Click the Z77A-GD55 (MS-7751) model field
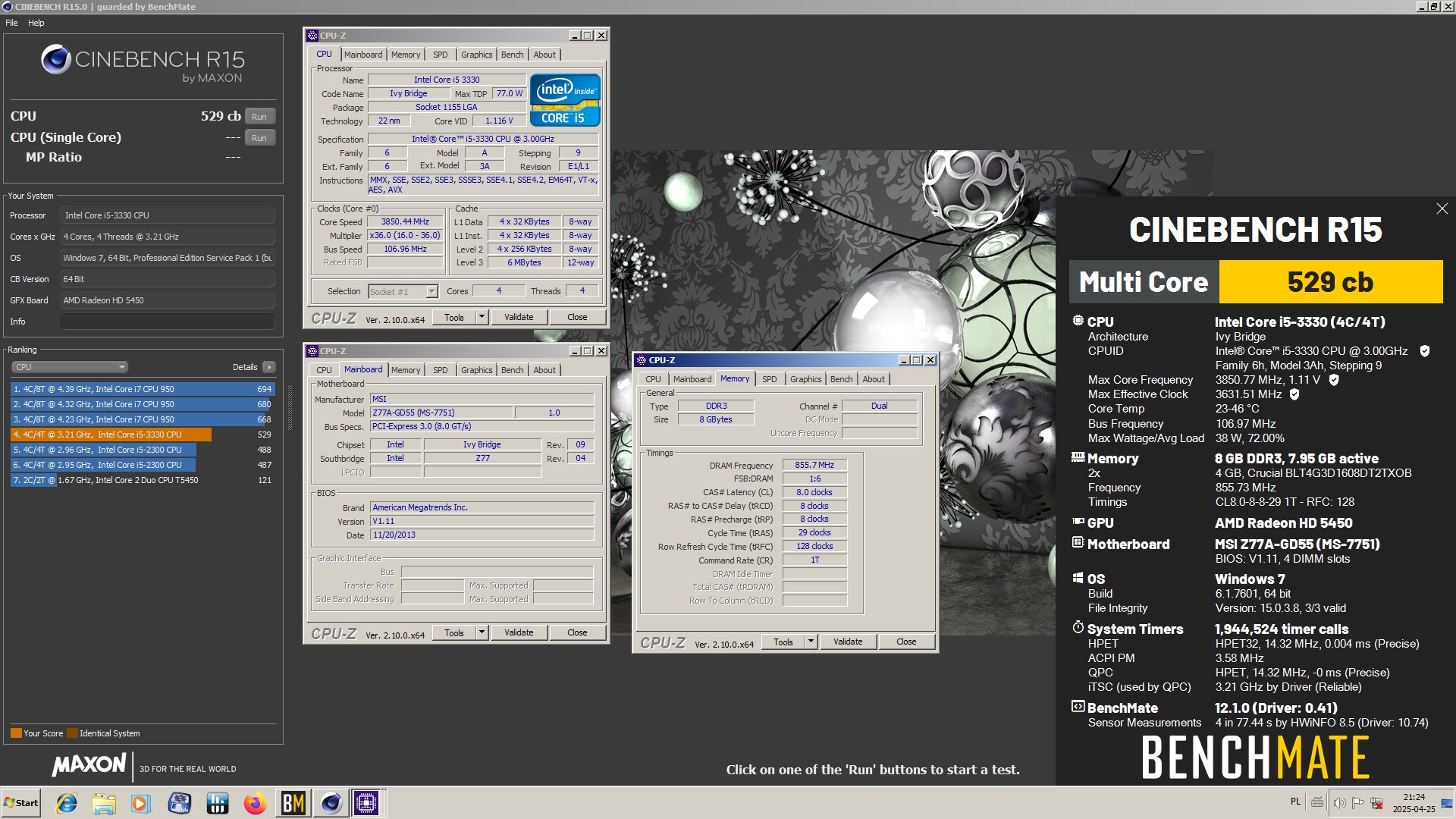 (441, 413)
